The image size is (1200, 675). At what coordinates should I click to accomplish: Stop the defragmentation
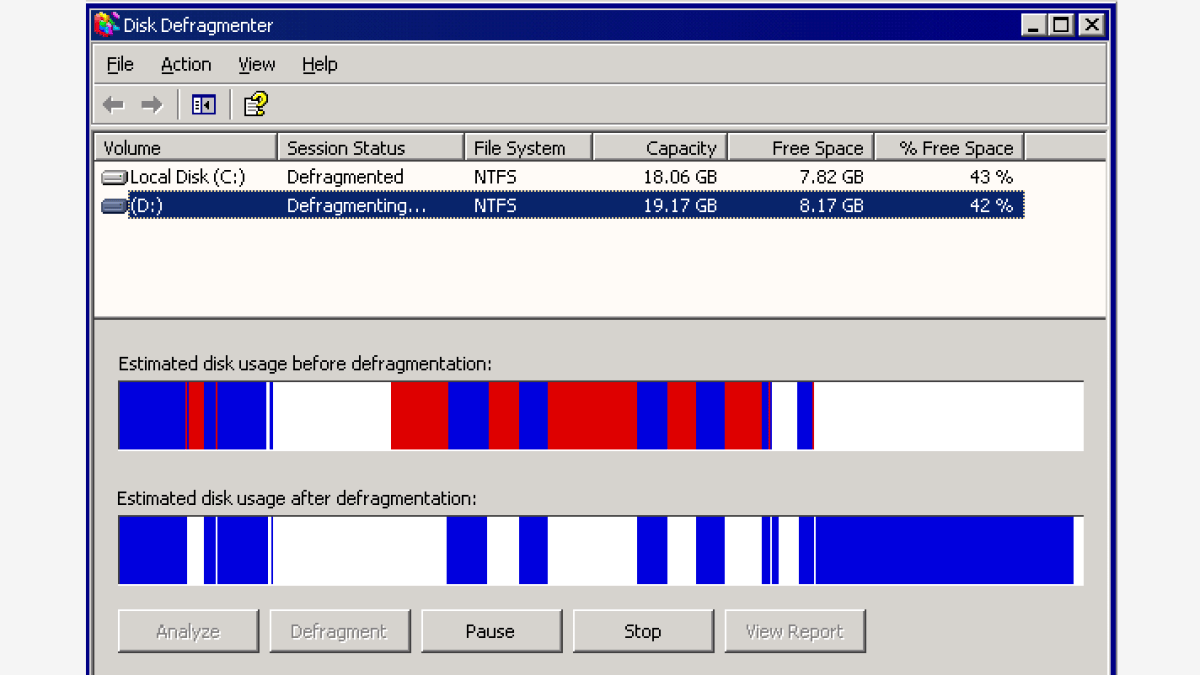[x=643, y=631]
